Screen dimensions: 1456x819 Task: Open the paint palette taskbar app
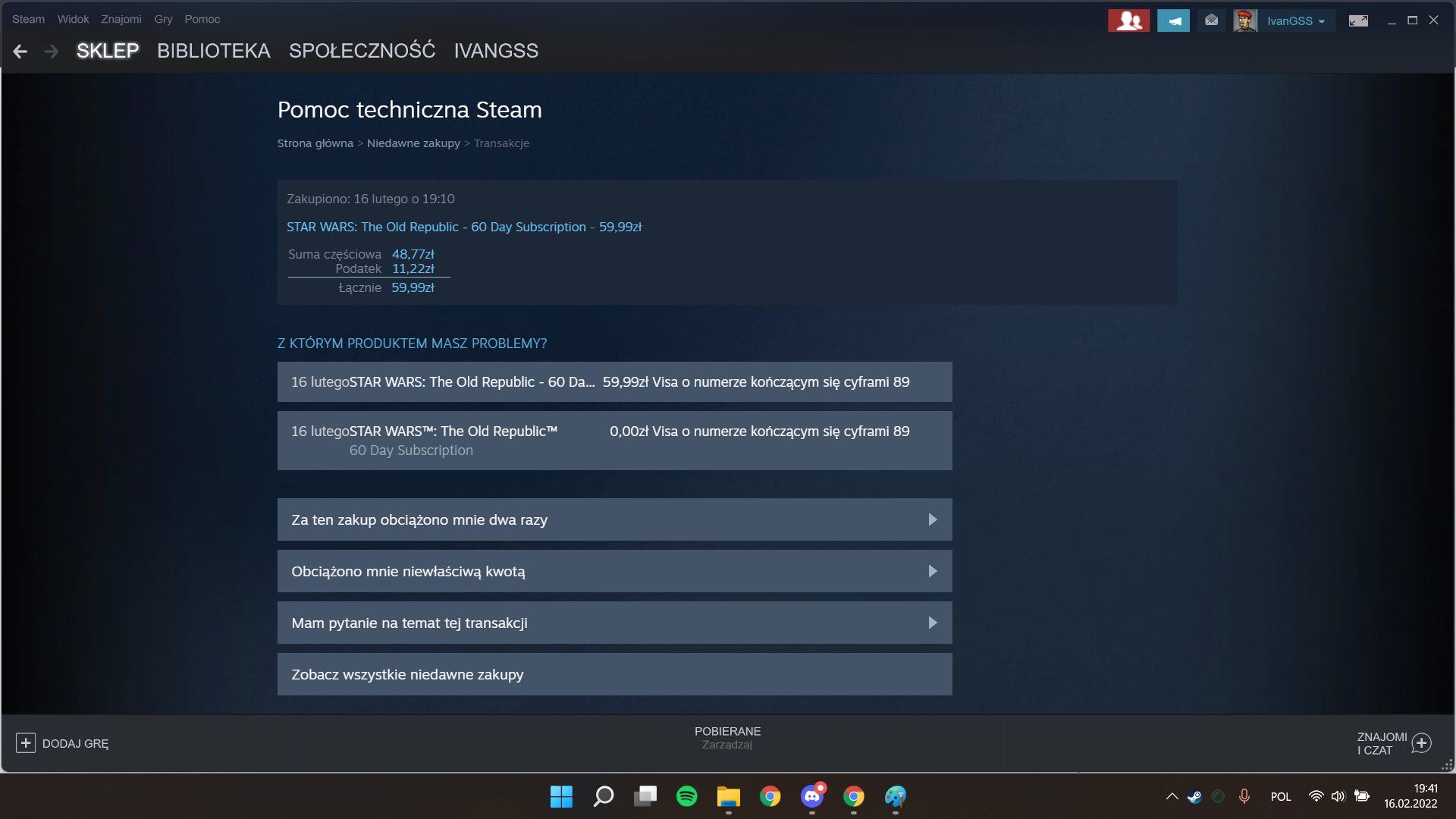point(896,796)
